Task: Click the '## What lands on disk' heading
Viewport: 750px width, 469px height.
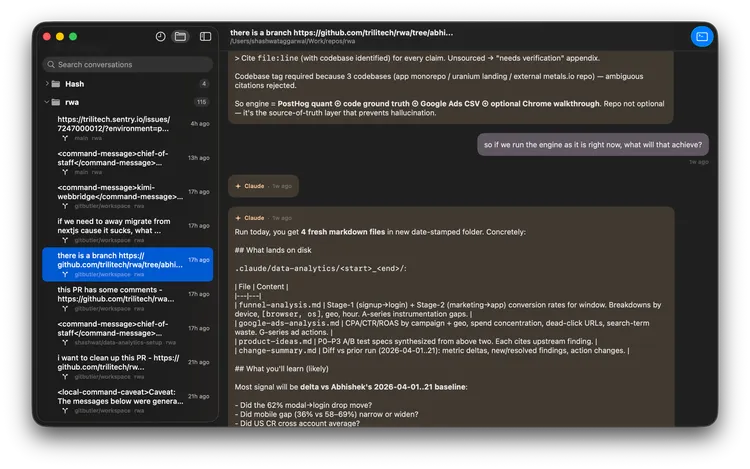Action: 273,250
